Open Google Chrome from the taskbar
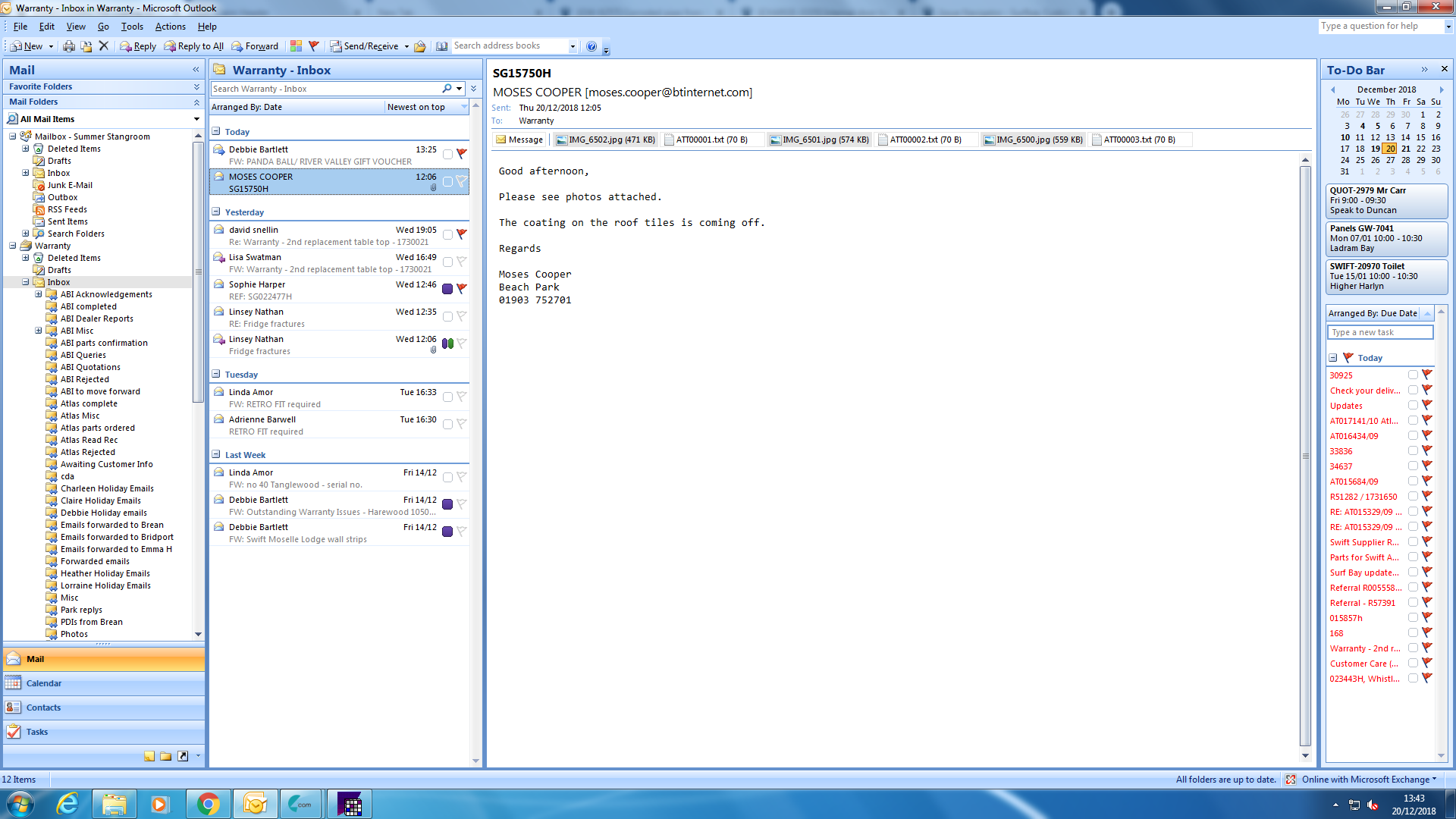 (208, 804)
